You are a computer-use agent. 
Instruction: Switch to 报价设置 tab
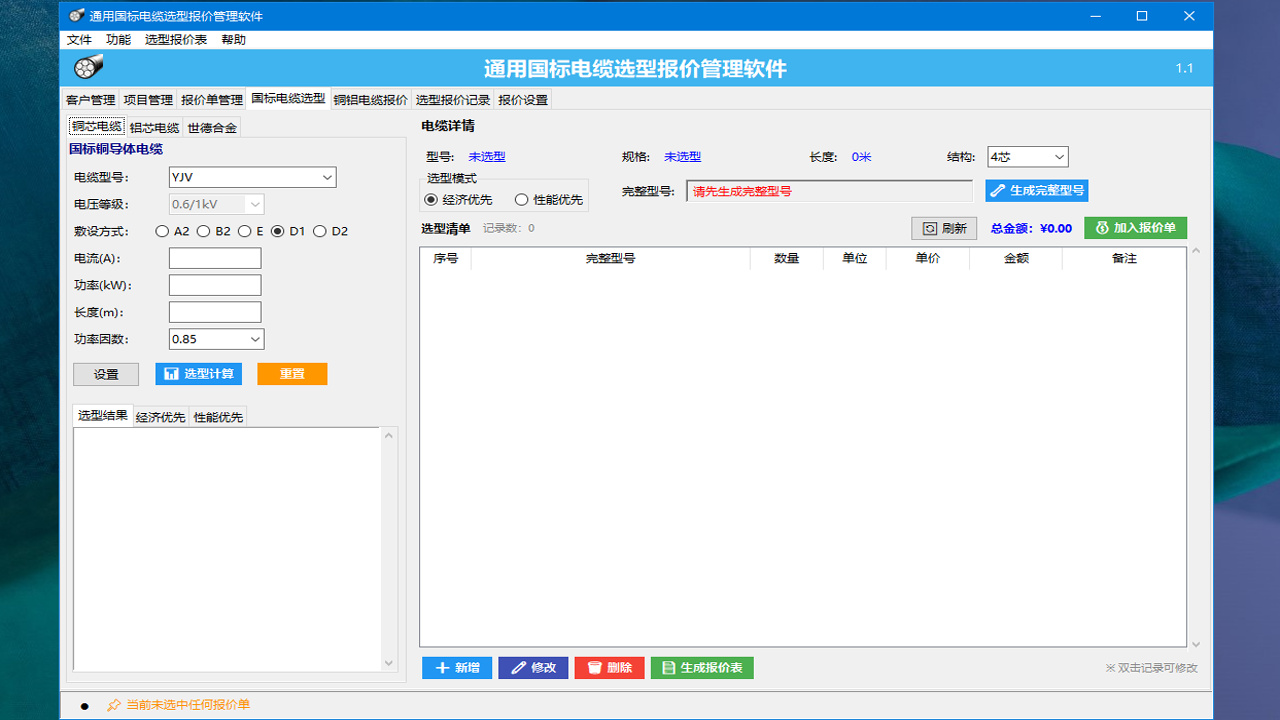523,100
